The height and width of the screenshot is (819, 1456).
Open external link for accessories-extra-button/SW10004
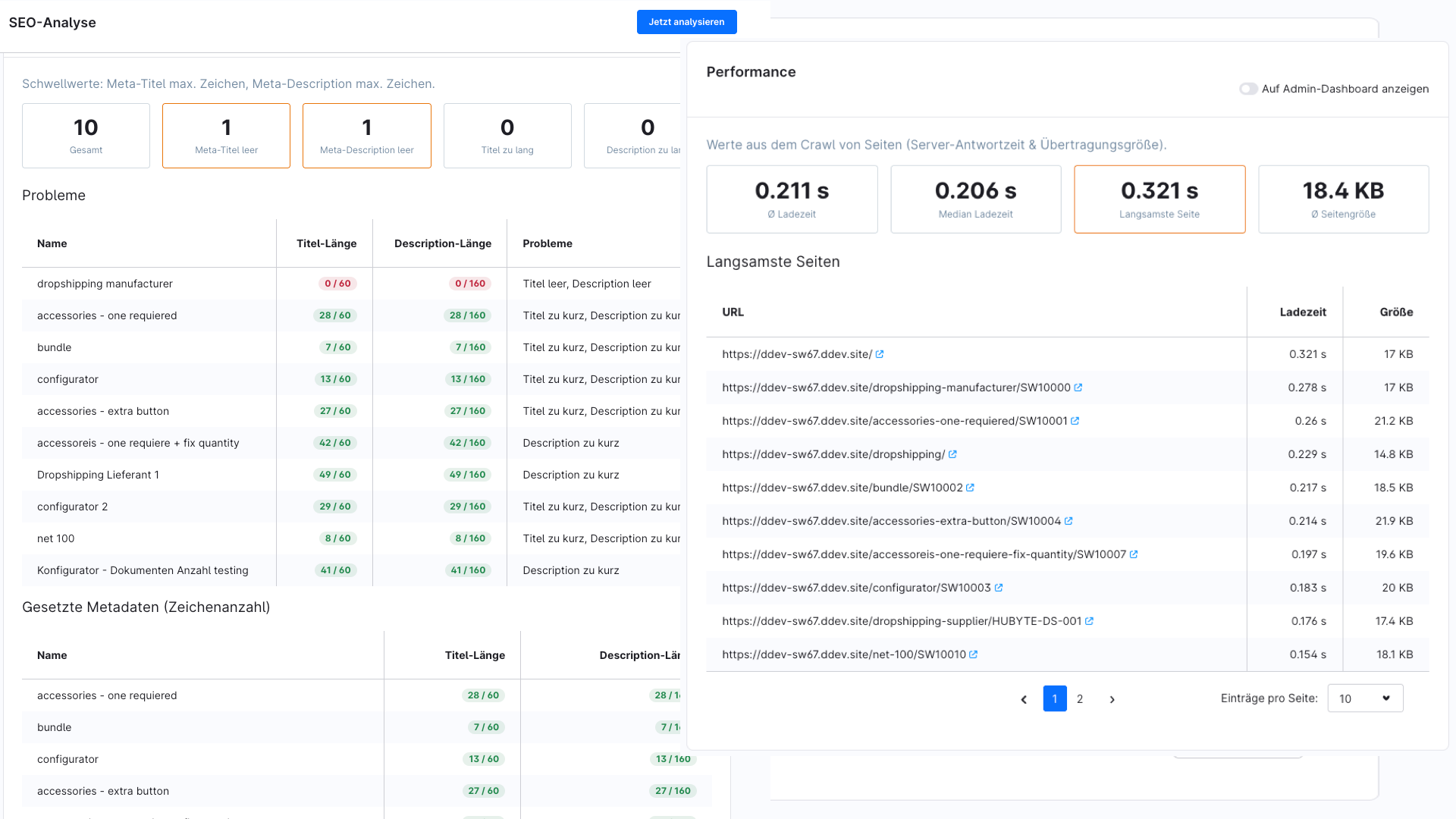1069,521
